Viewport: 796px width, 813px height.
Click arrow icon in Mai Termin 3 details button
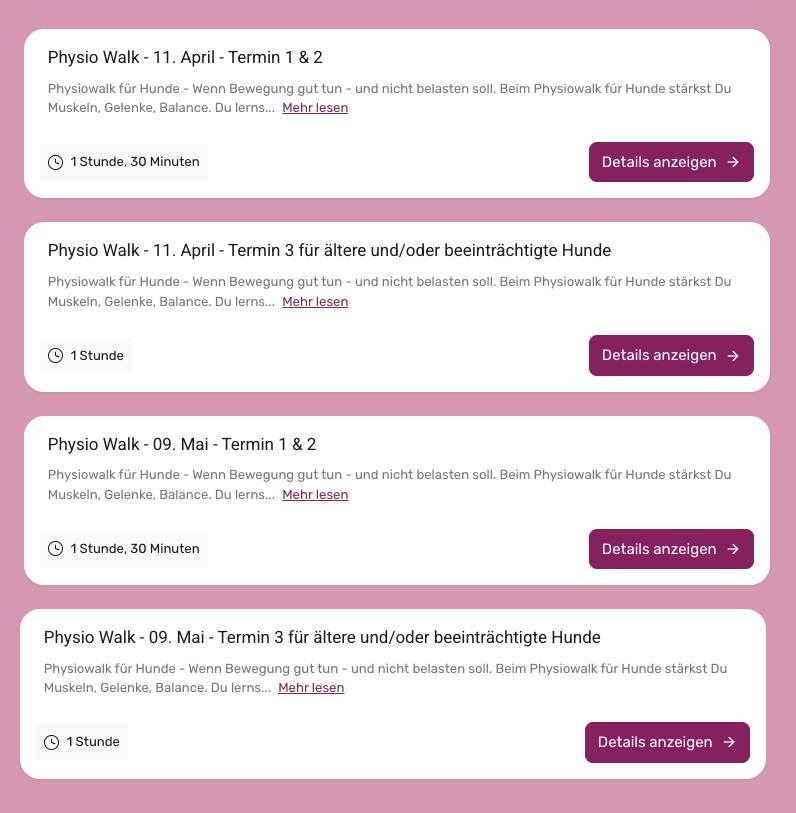tap(729, 742)
